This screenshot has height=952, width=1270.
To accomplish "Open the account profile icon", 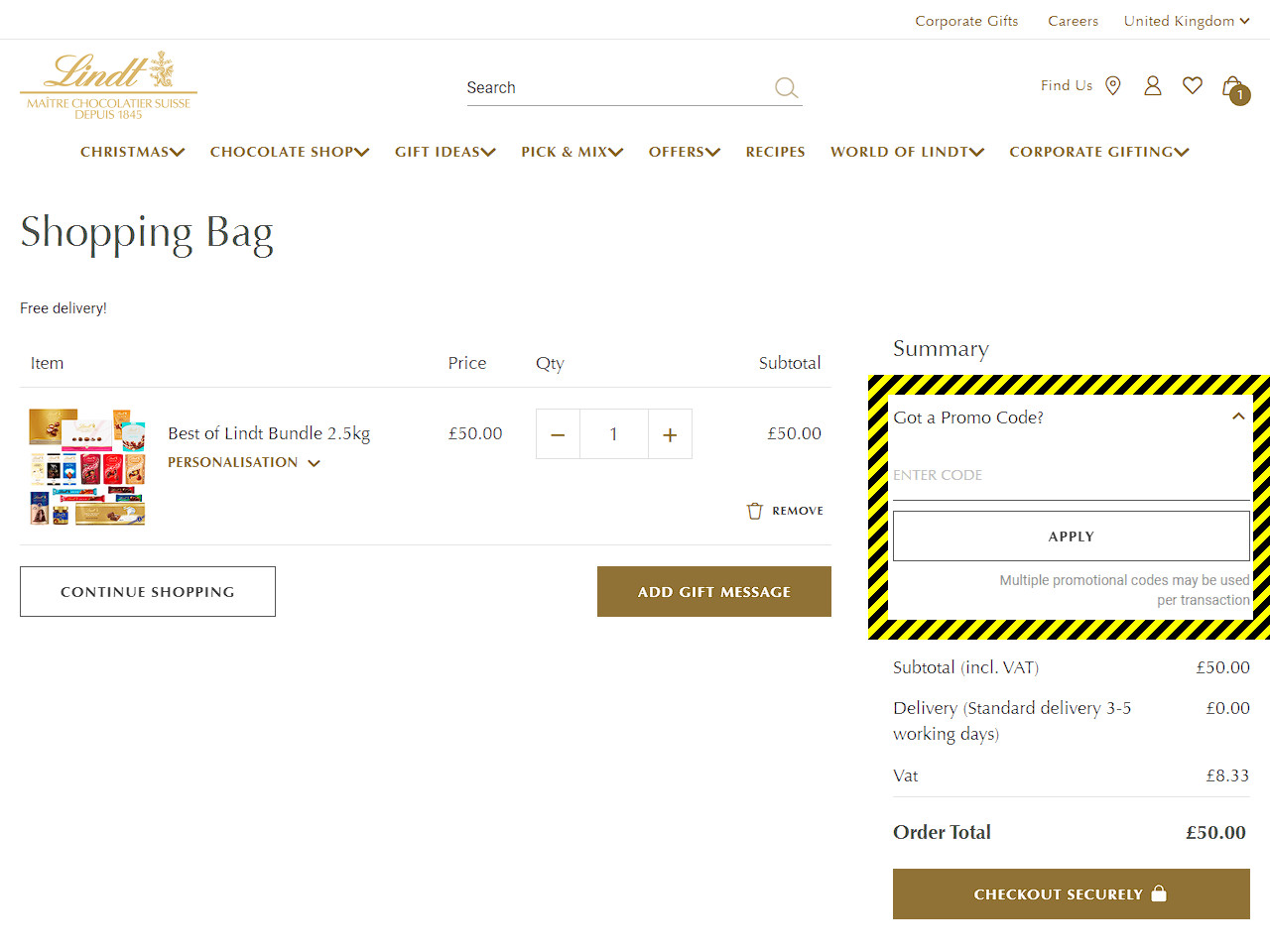I will point(1153,86).
